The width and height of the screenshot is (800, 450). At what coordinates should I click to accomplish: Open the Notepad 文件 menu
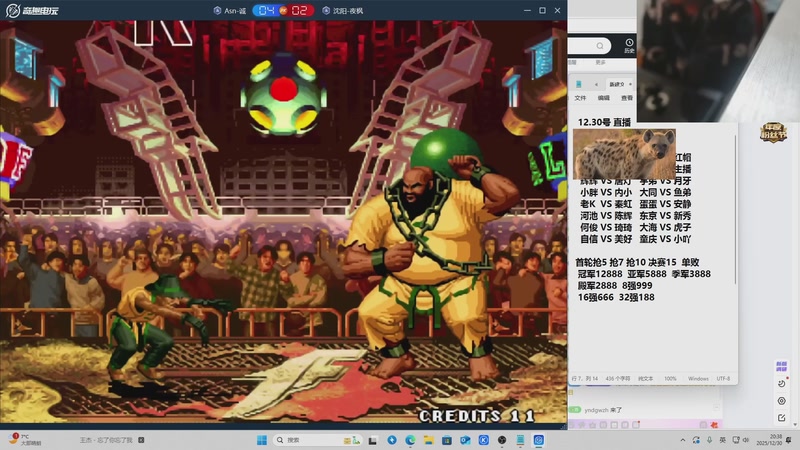click(x=581, y=97)
